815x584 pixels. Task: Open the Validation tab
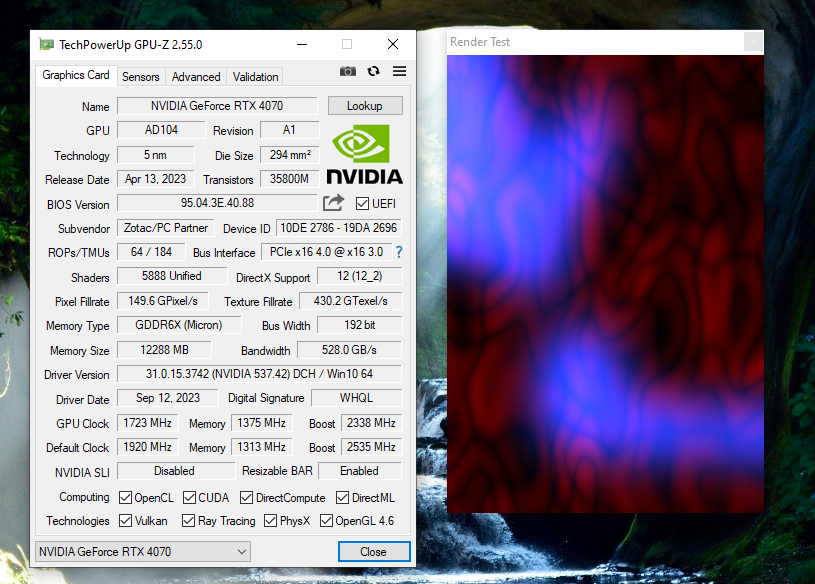[x=255, y=76]
